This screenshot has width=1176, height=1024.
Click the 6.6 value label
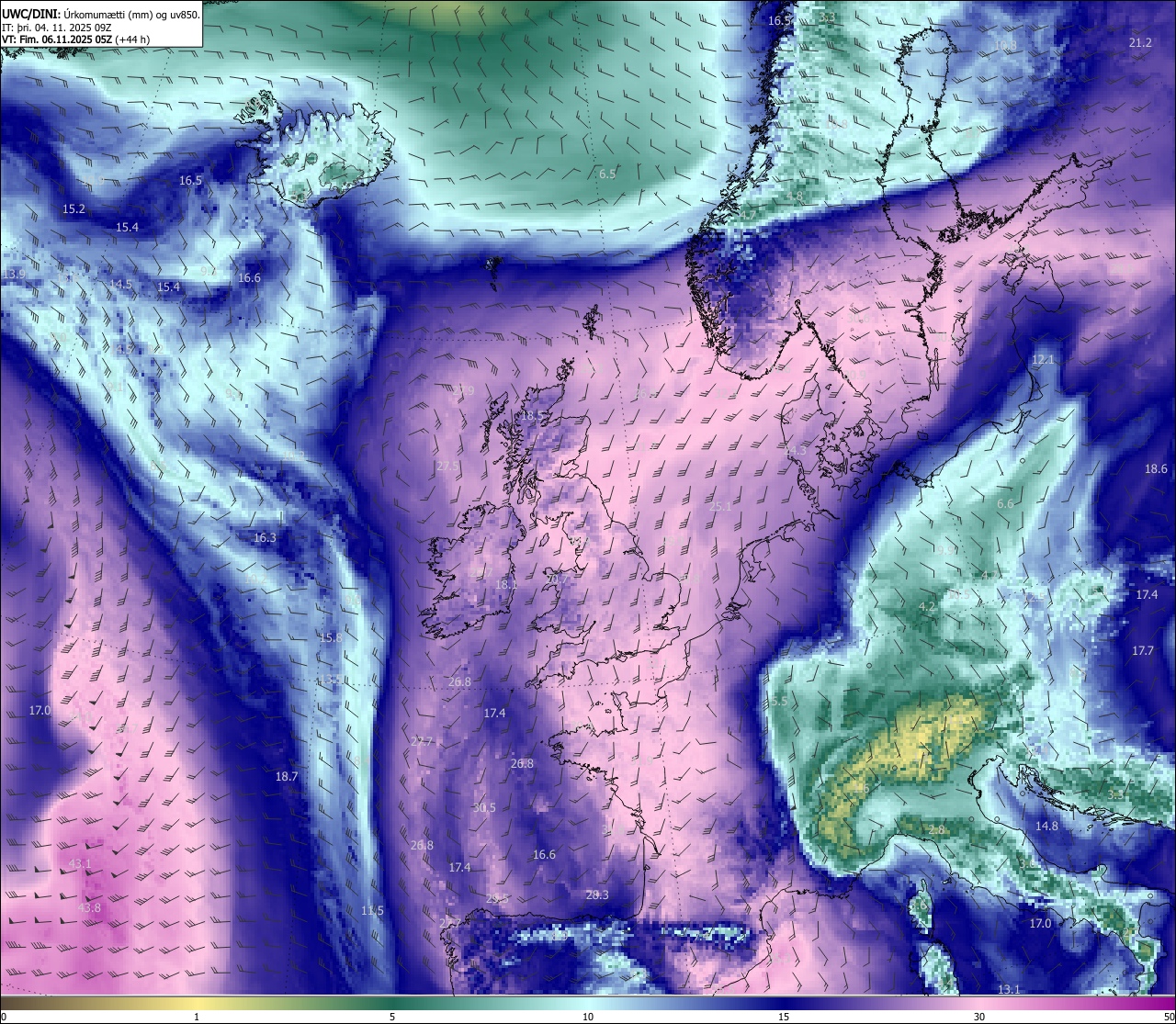(1005, 504)
